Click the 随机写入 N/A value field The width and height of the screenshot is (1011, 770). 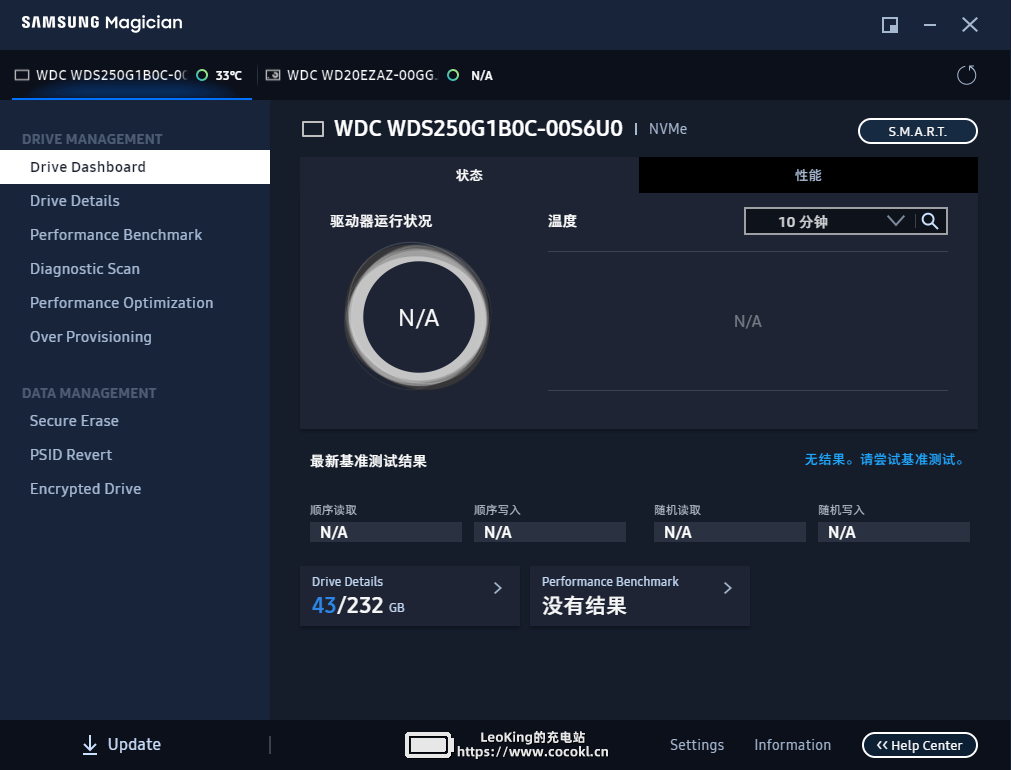point(894,532)
